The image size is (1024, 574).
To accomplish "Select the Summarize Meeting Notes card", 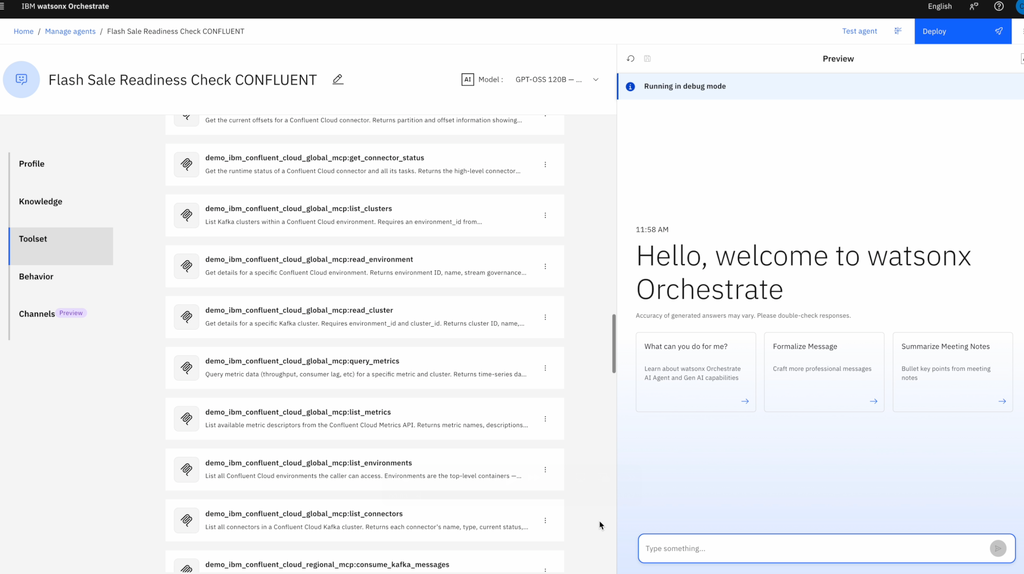I will point(953,372).
